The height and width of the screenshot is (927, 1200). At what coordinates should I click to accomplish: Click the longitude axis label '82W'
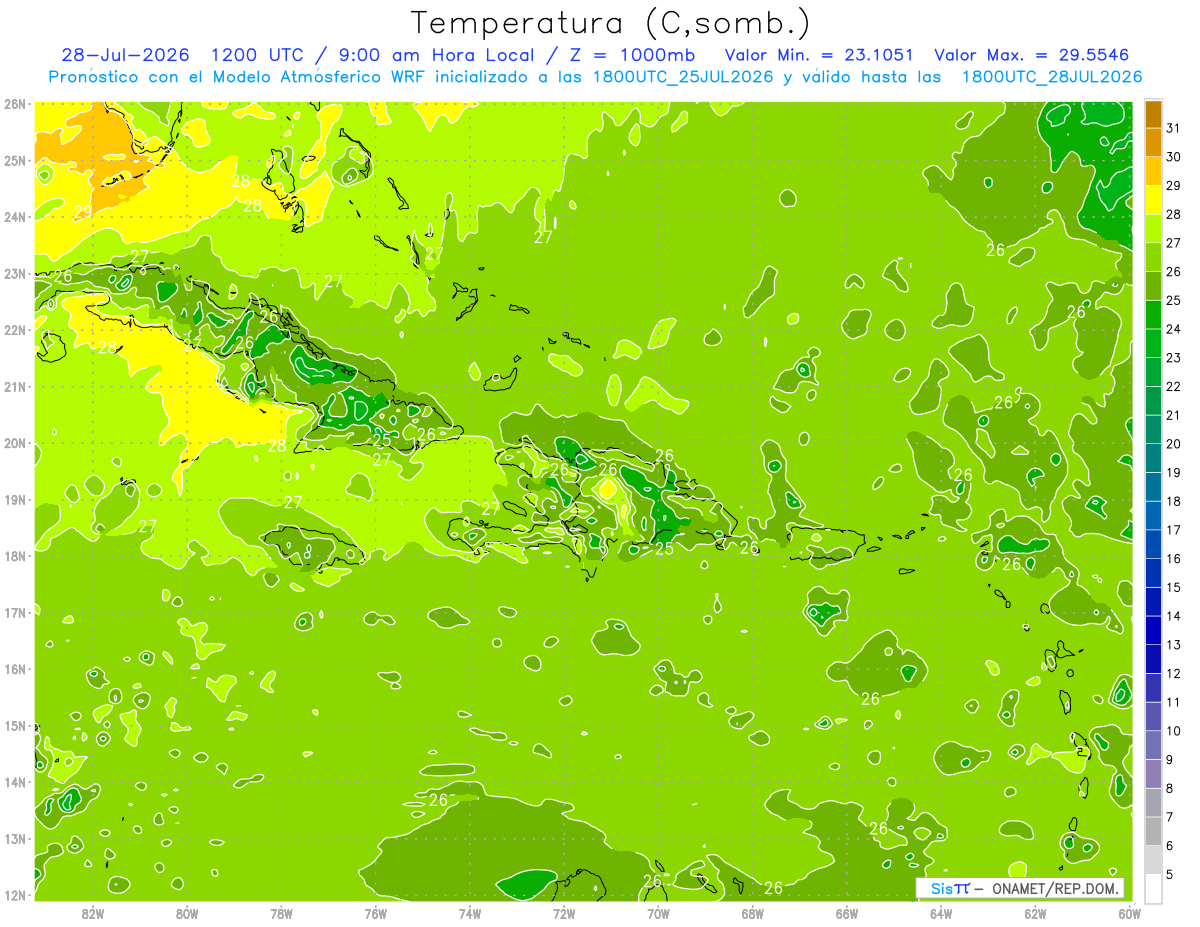pos(93,913)
